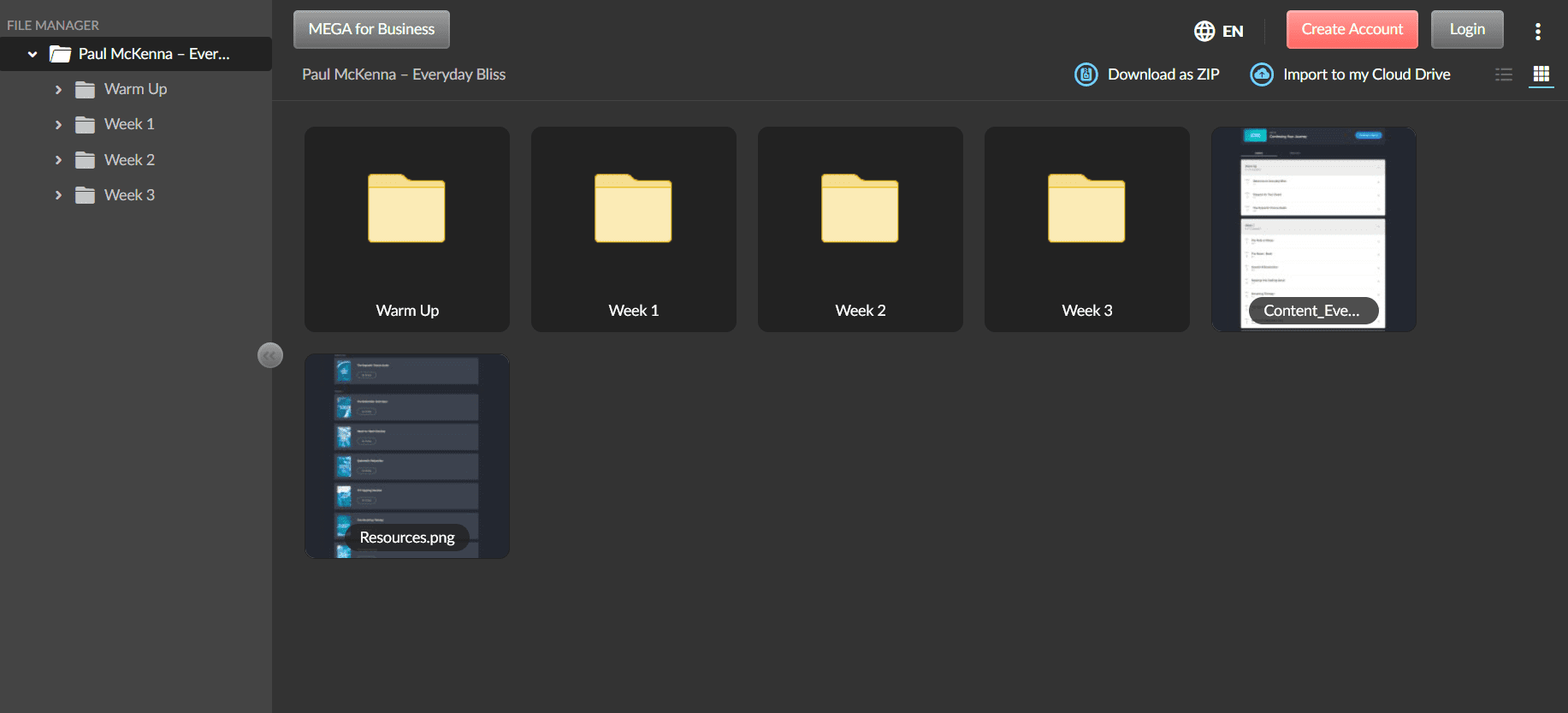Image resolution: width=1568 pixels, height=713 pixels.
Task: Select Week 1 in the sidebar tree
Action: pyautogui.click(x=129, y=124)
